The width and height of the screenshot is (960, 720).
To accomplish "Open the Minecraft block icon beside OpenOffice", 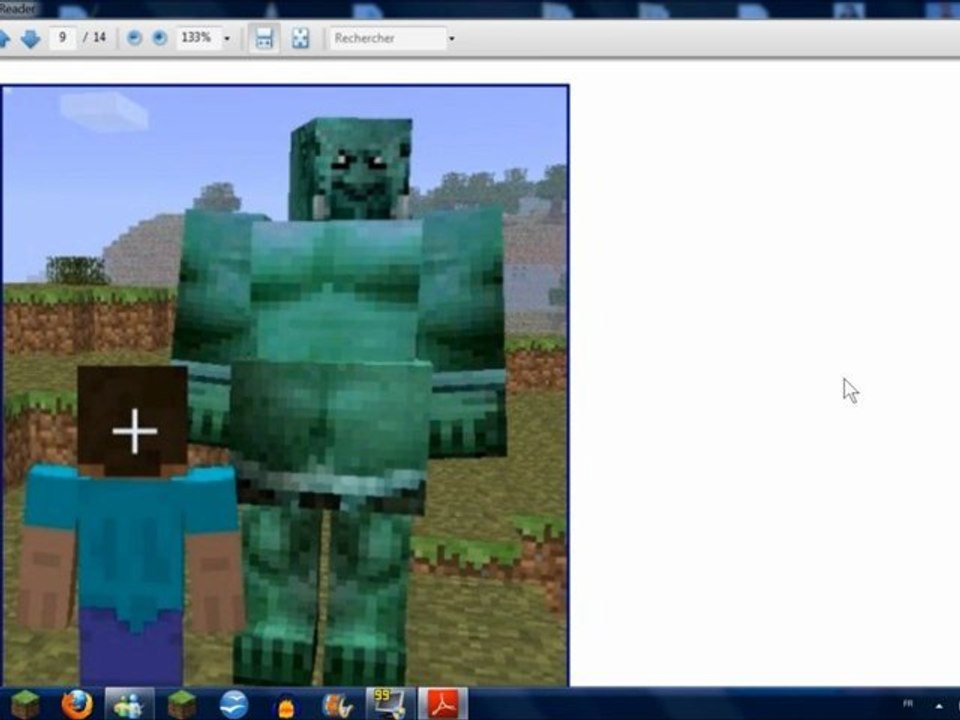I will [182, 704].
